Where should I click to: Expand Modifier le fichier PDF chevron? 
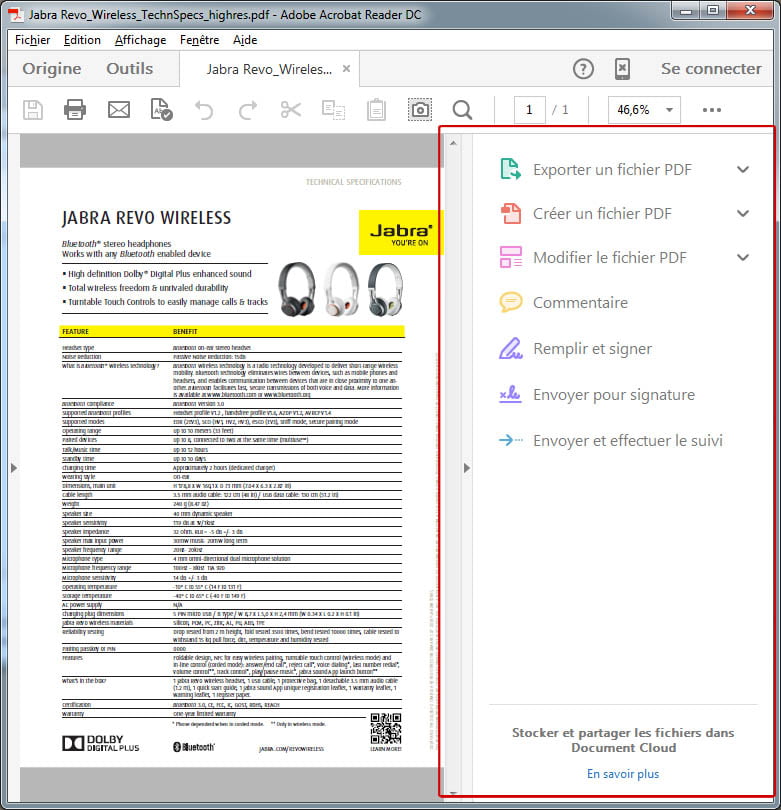pos(743,257)
